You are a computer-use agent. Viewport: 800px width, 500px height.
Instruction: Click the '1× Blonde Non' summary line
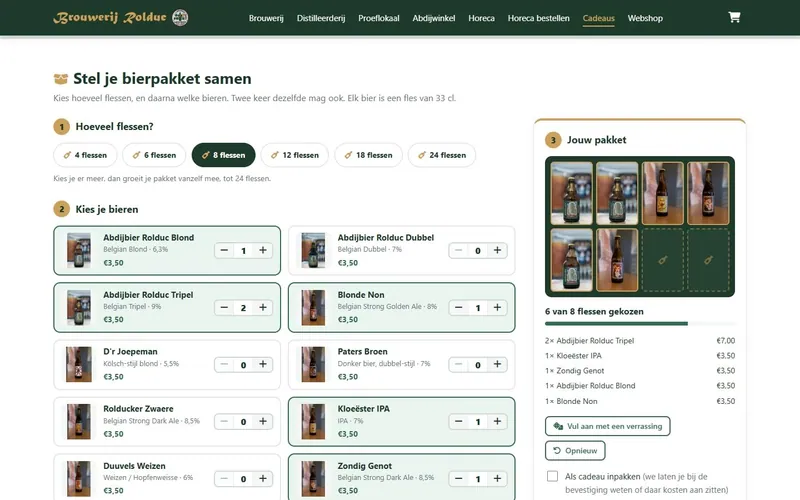[640, 401]
